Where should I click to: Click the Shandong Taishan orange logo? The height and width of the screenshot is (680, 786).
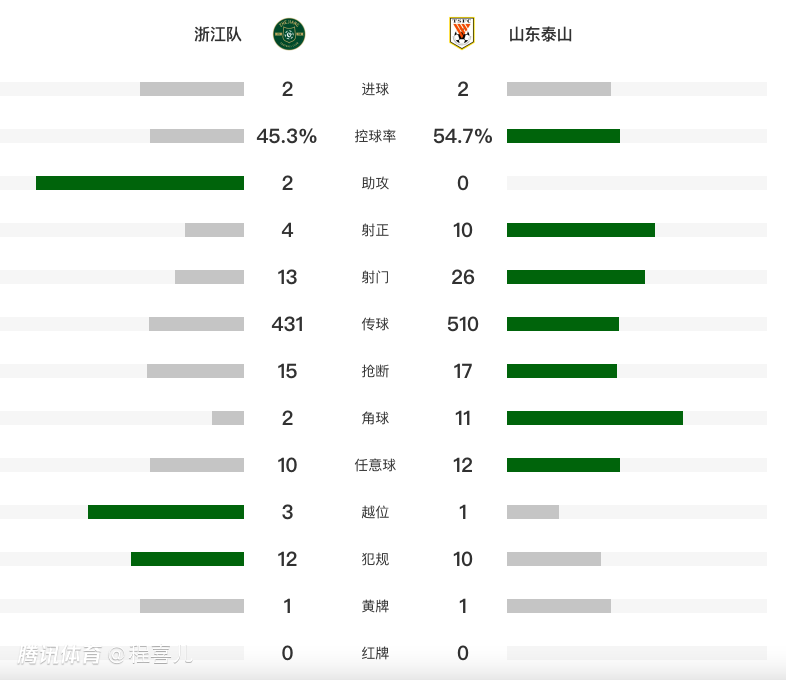(461, 34)
